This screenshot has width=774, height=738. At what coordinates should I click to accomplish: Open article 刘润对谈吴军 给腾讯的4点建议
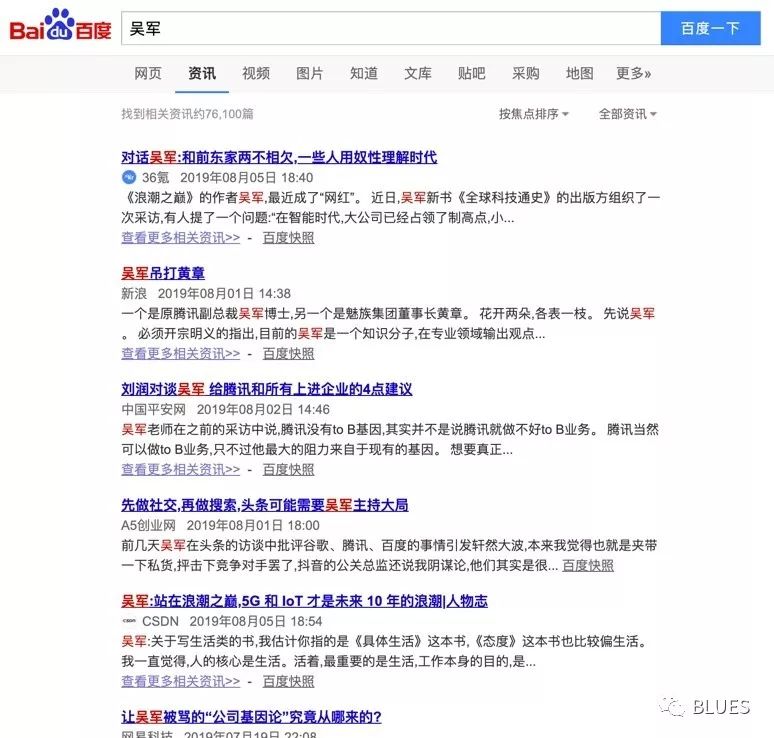[267, 389]
